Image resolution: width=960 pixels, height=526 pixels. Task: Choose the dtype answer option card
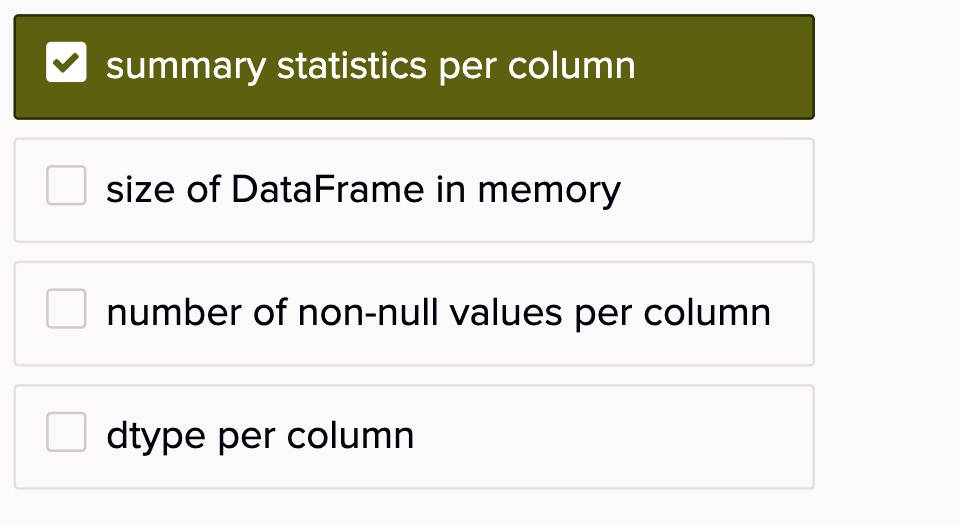tap(414, 437)
